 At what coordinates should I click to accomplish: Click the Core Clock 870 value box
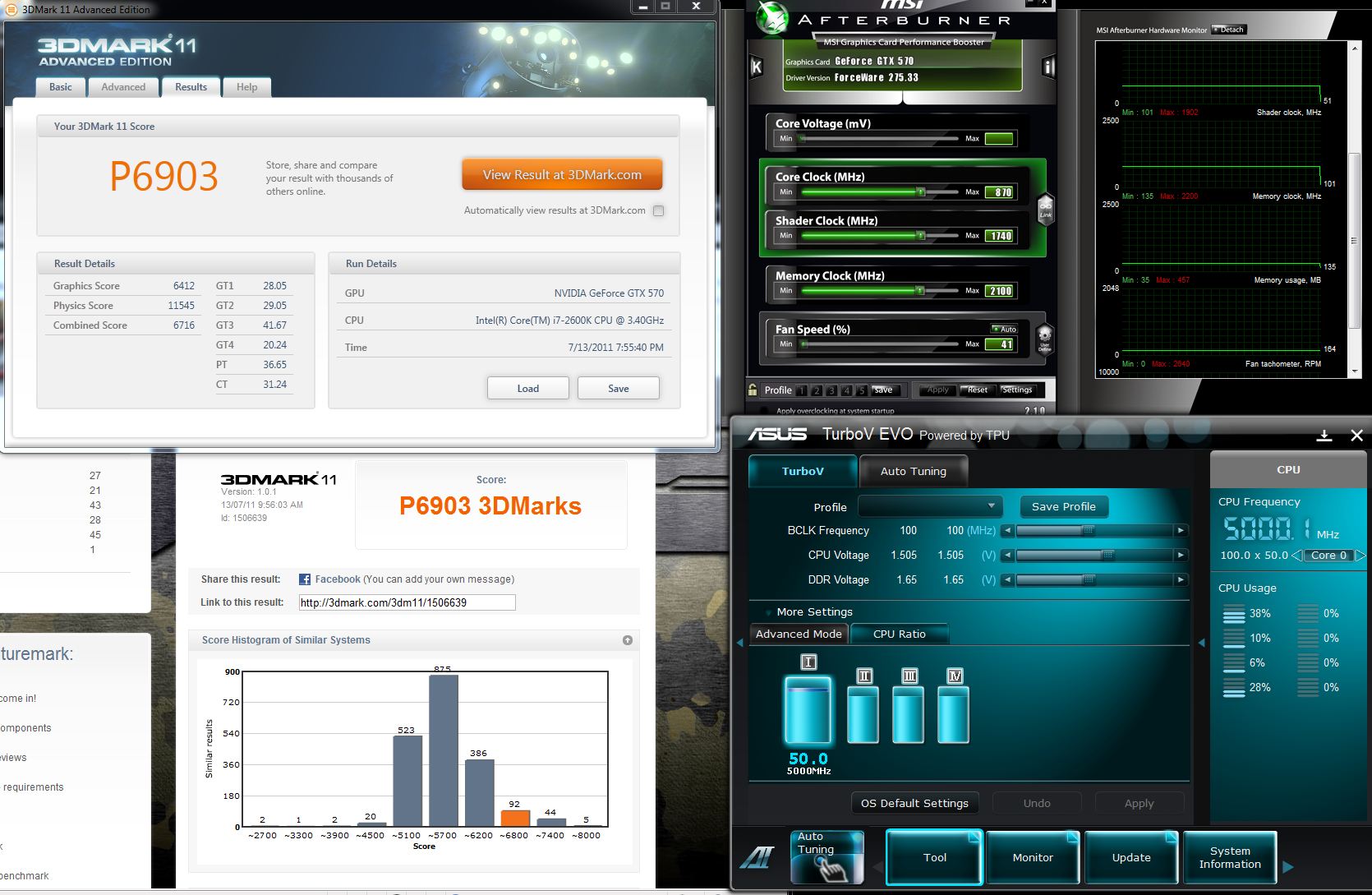999,191
